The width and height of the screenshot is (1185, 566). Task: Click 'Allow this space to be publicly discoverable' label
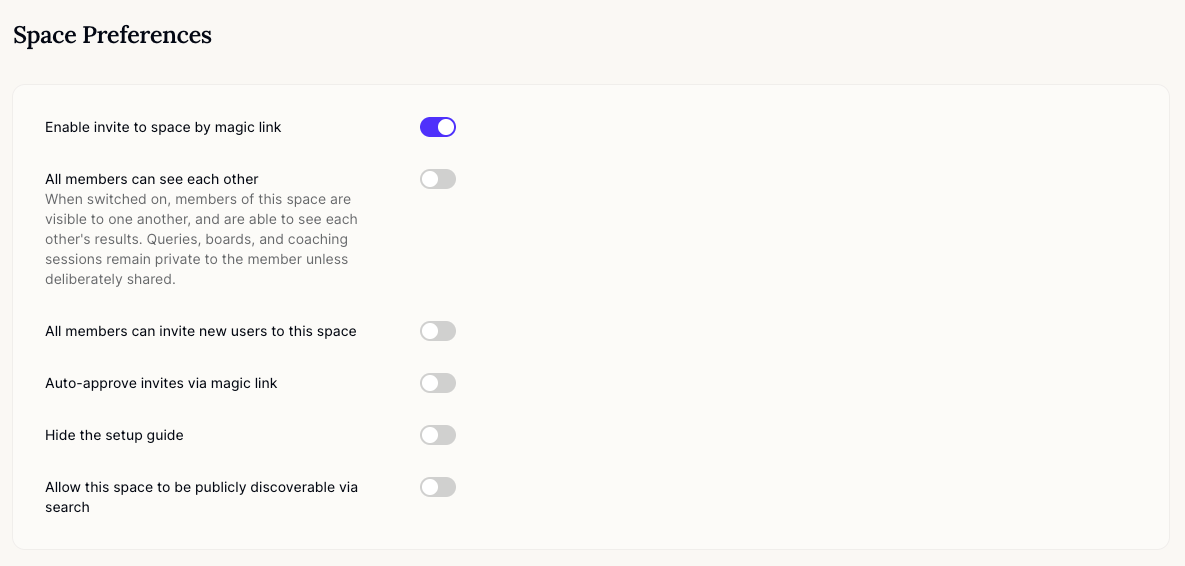(202, 497)
